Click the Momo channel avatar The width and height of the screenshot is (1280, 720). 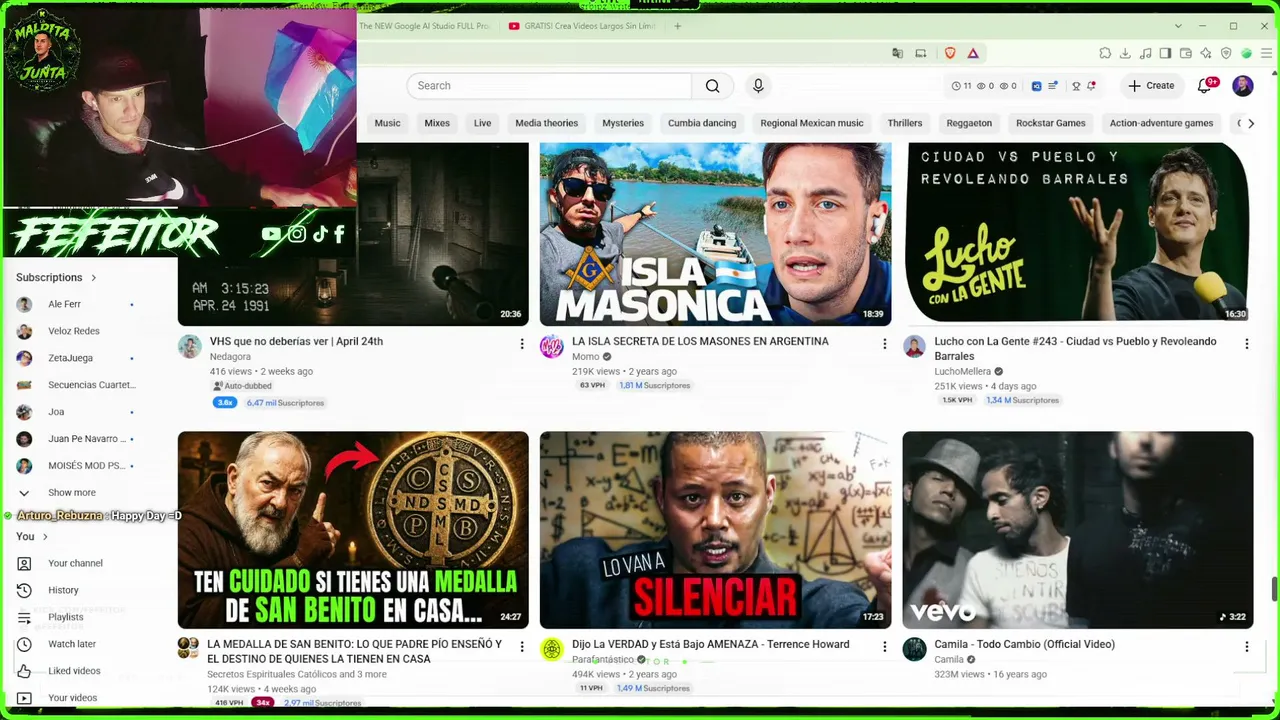552,347
